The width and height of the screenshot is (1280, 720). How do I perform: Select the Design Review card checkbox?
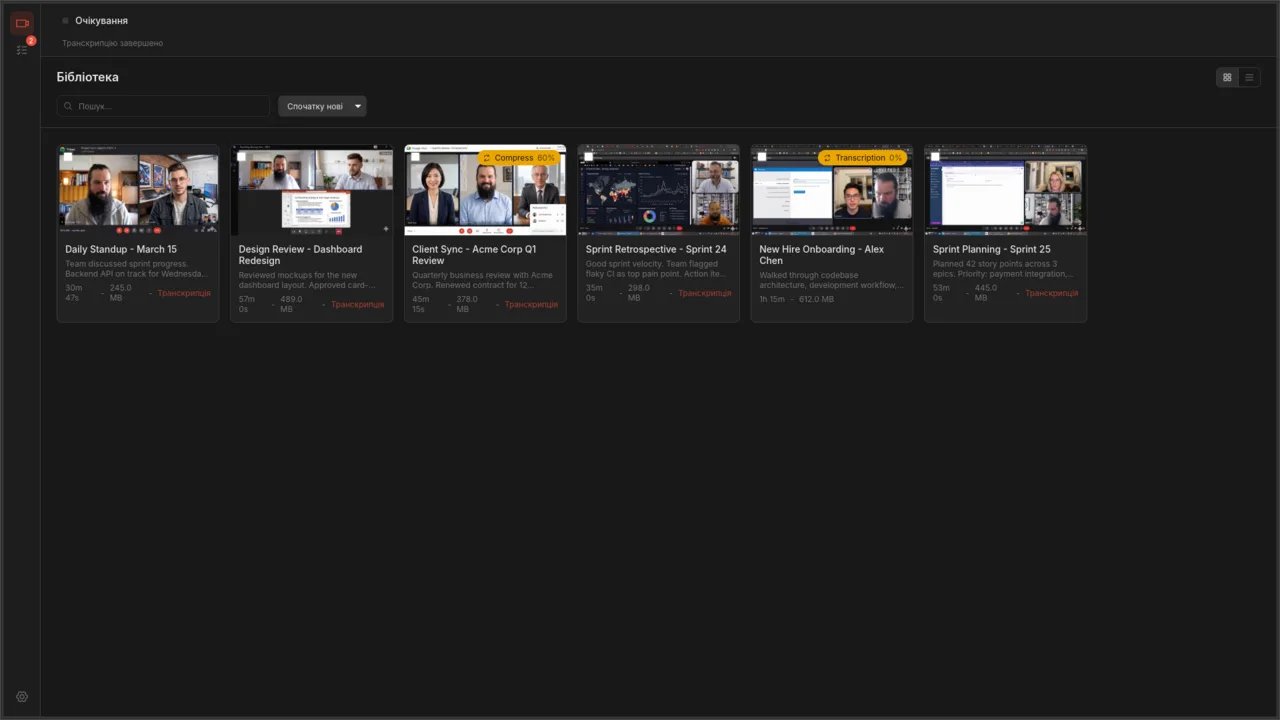pos(241,157)
